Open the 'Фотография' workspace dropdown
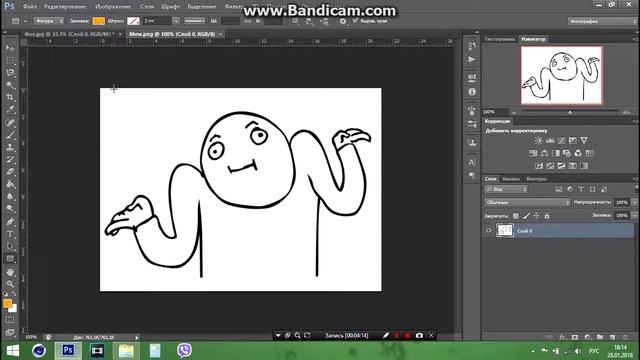 pyautogui.click(x=602, y=21)
